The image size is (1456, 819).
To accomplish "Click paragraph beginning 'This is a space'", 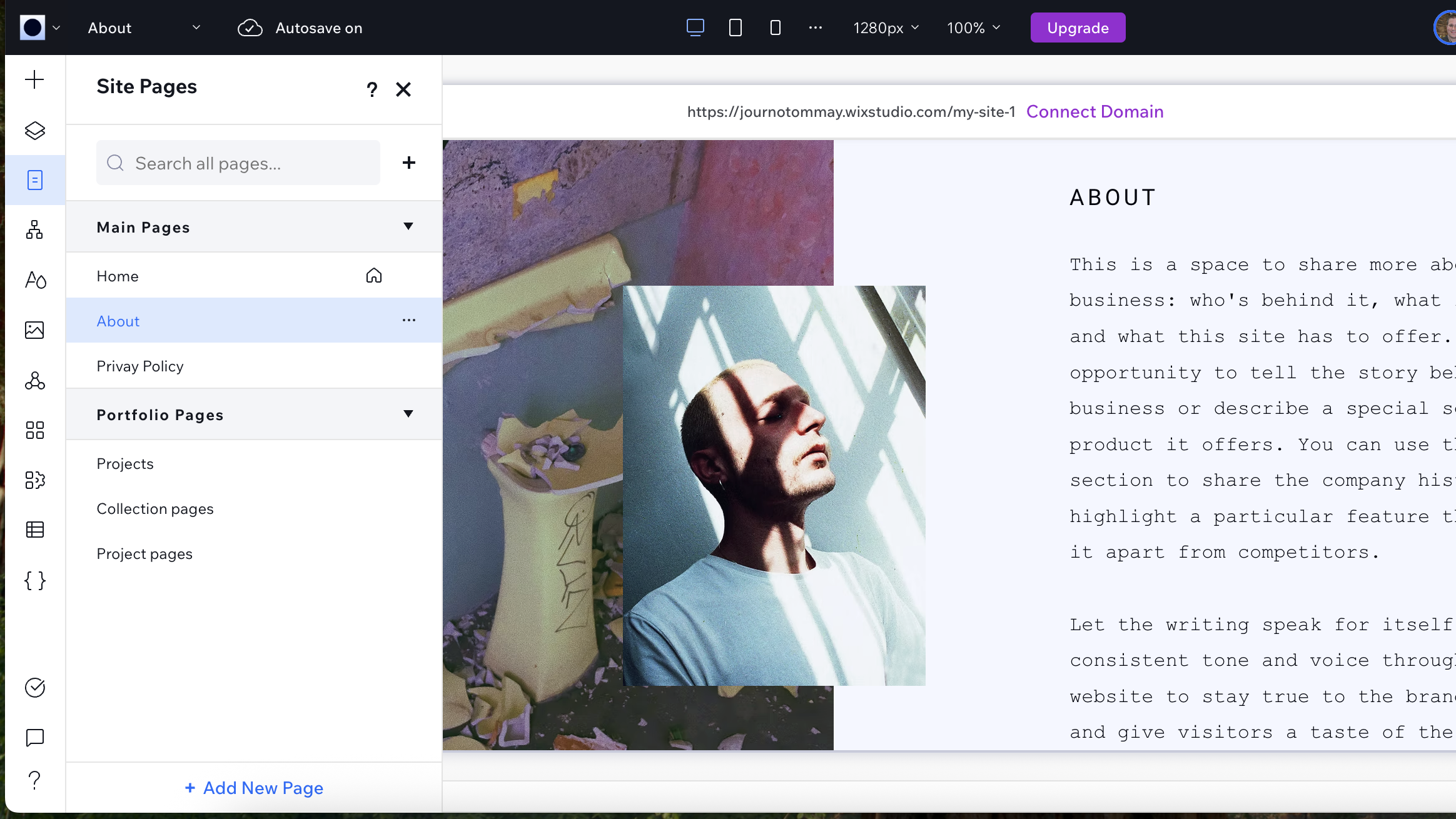I will (x=1262, y=409).
